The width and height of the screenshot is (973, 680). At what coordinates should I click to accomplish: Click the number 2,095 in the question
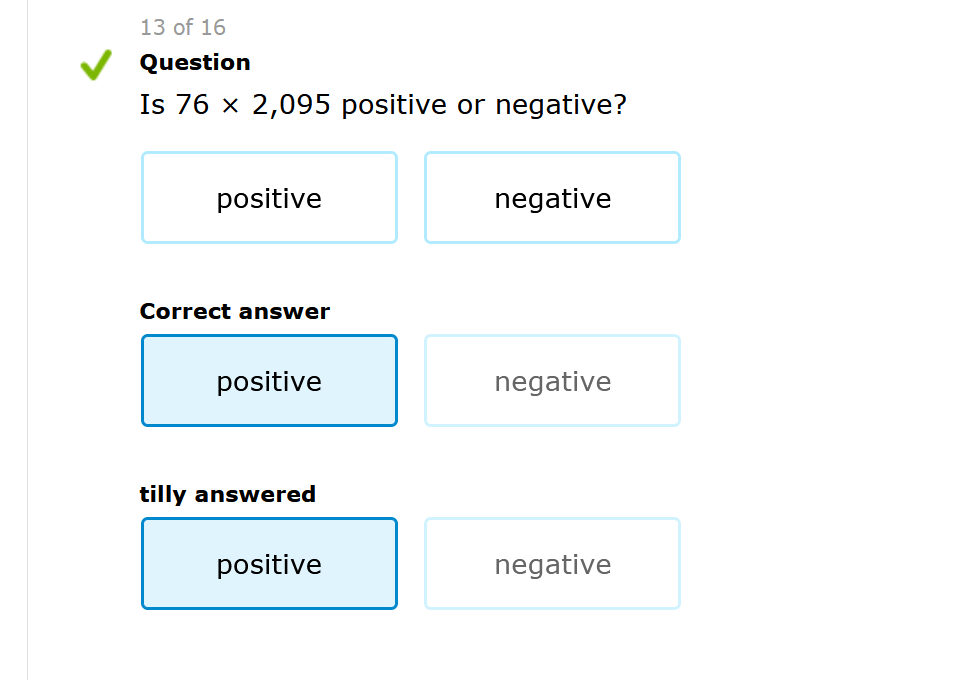tap(291, 105)
